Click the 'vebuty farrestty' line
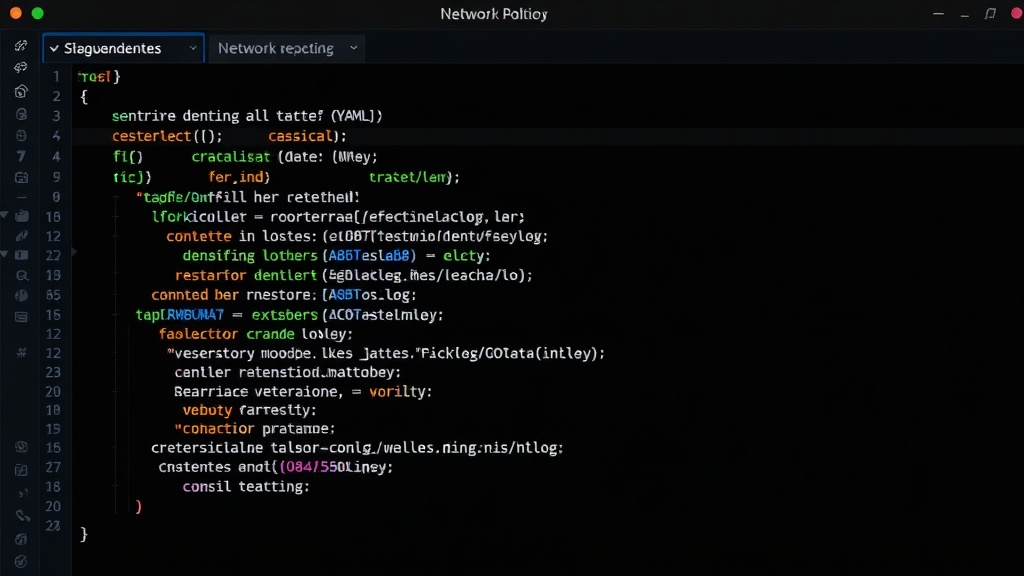Image resolution: width=1024 pixels, height=576 pixels. pos(249,410)
